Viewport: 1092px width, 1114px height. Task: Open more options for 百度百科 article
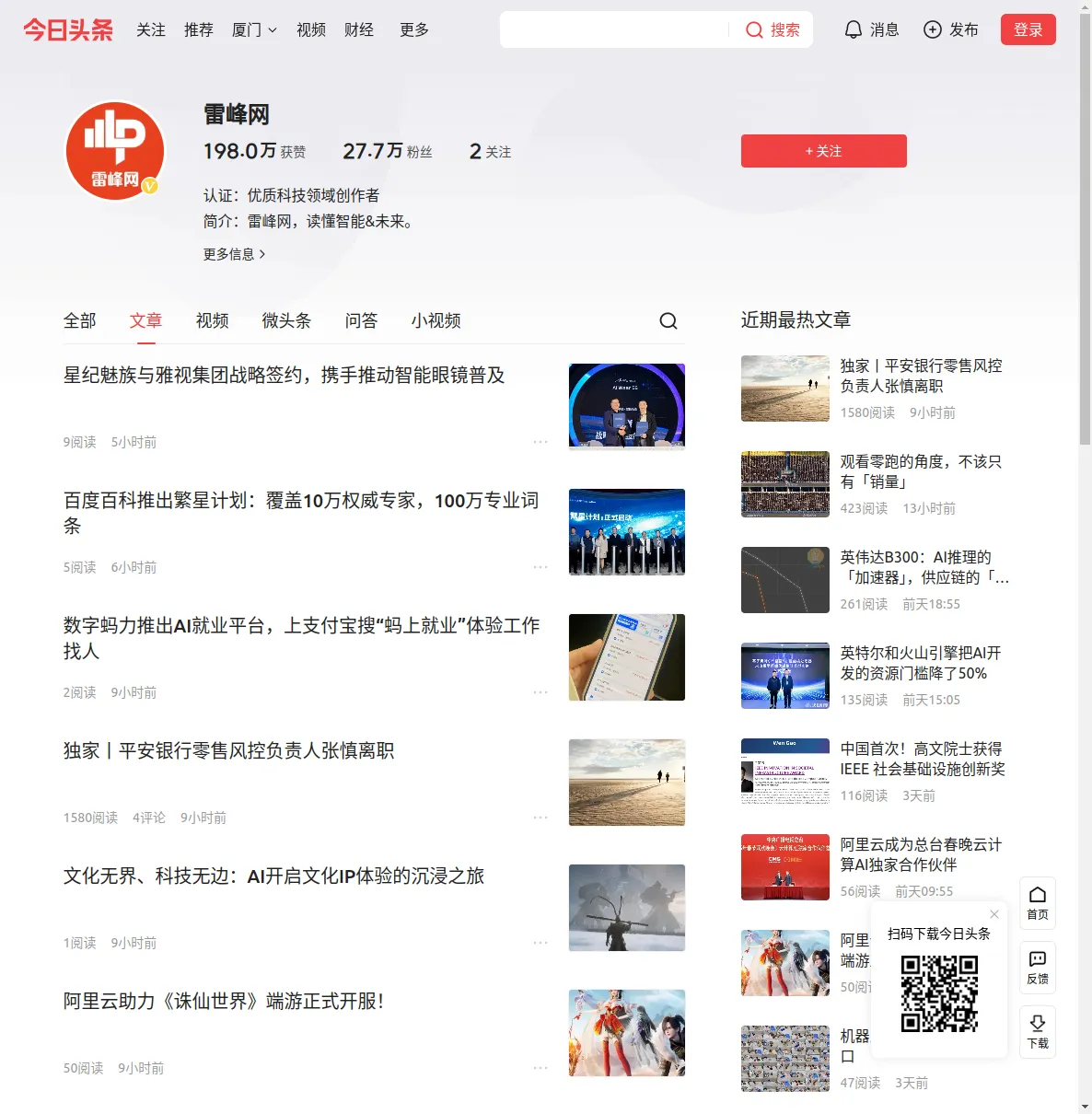click(540, 567)
